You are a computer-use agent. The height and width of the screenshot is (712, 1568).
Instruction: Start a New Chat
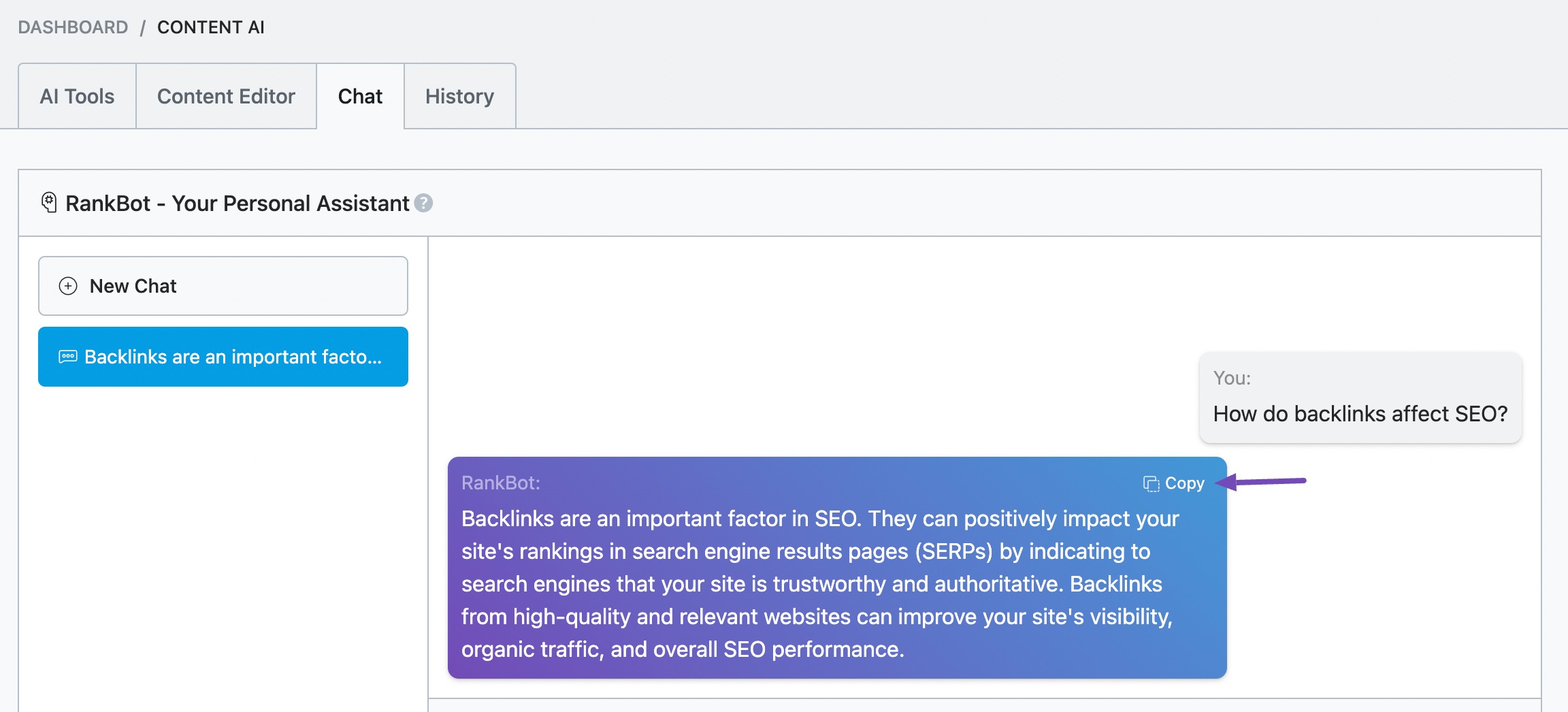(x=223, y=286)
